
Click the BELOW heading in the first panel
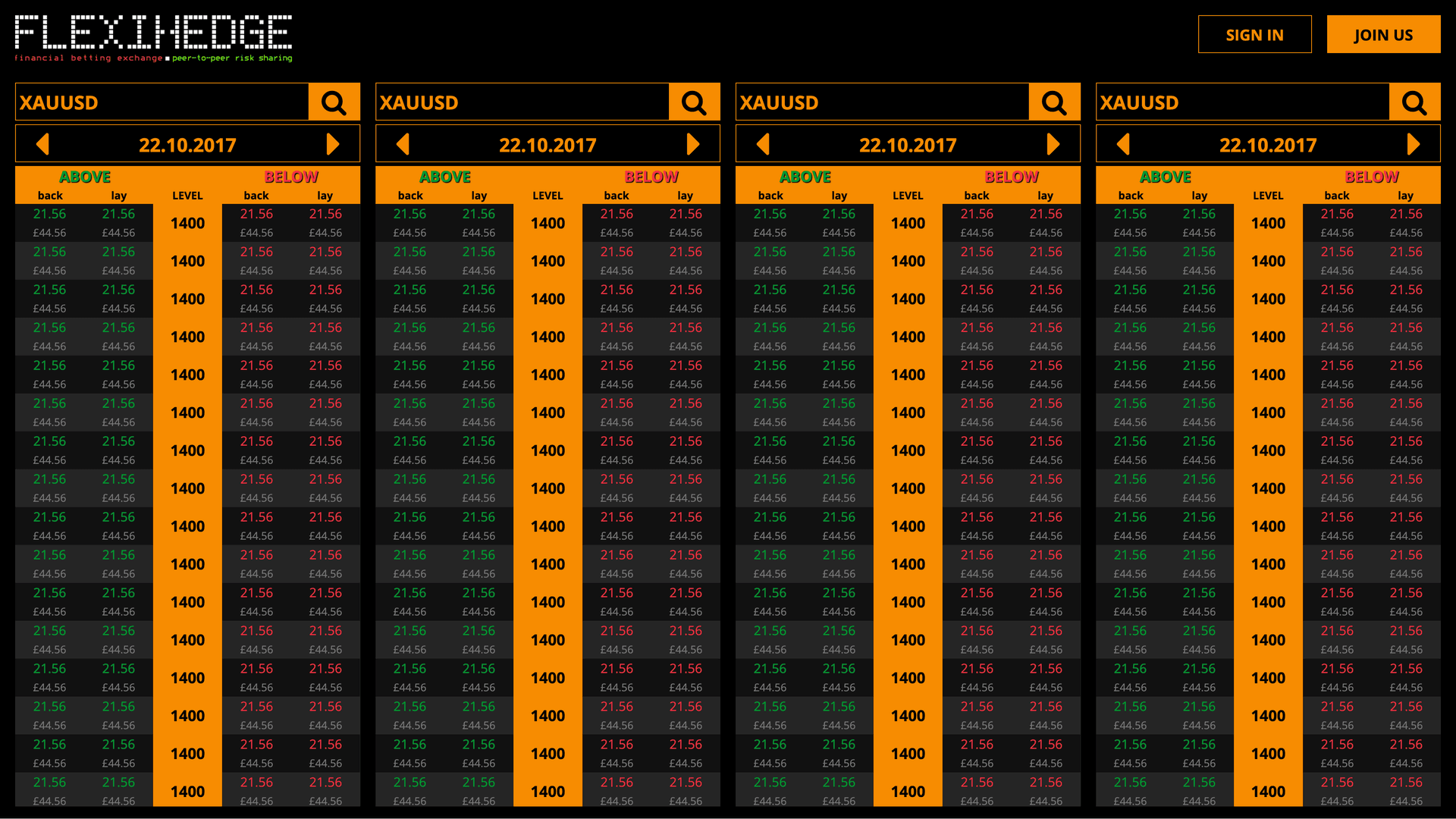click(291, 177)
